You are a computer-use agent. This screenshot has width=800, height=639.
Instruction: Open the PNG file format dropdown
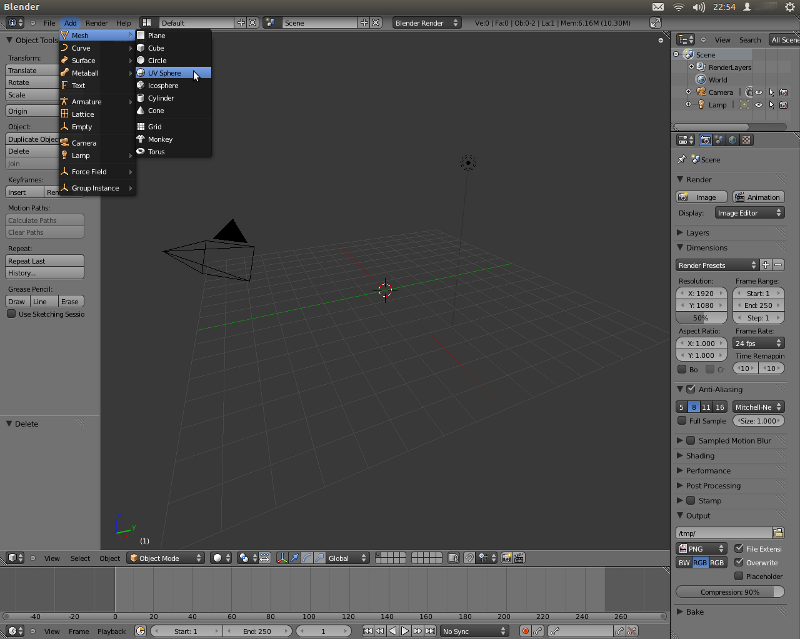pyautogui.click(x=702, y=549)
